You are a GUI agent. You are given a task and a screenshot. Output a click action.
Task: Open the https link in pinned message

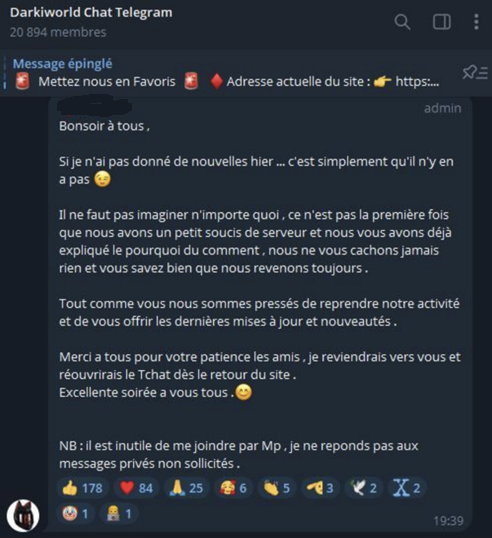[417, 82]
